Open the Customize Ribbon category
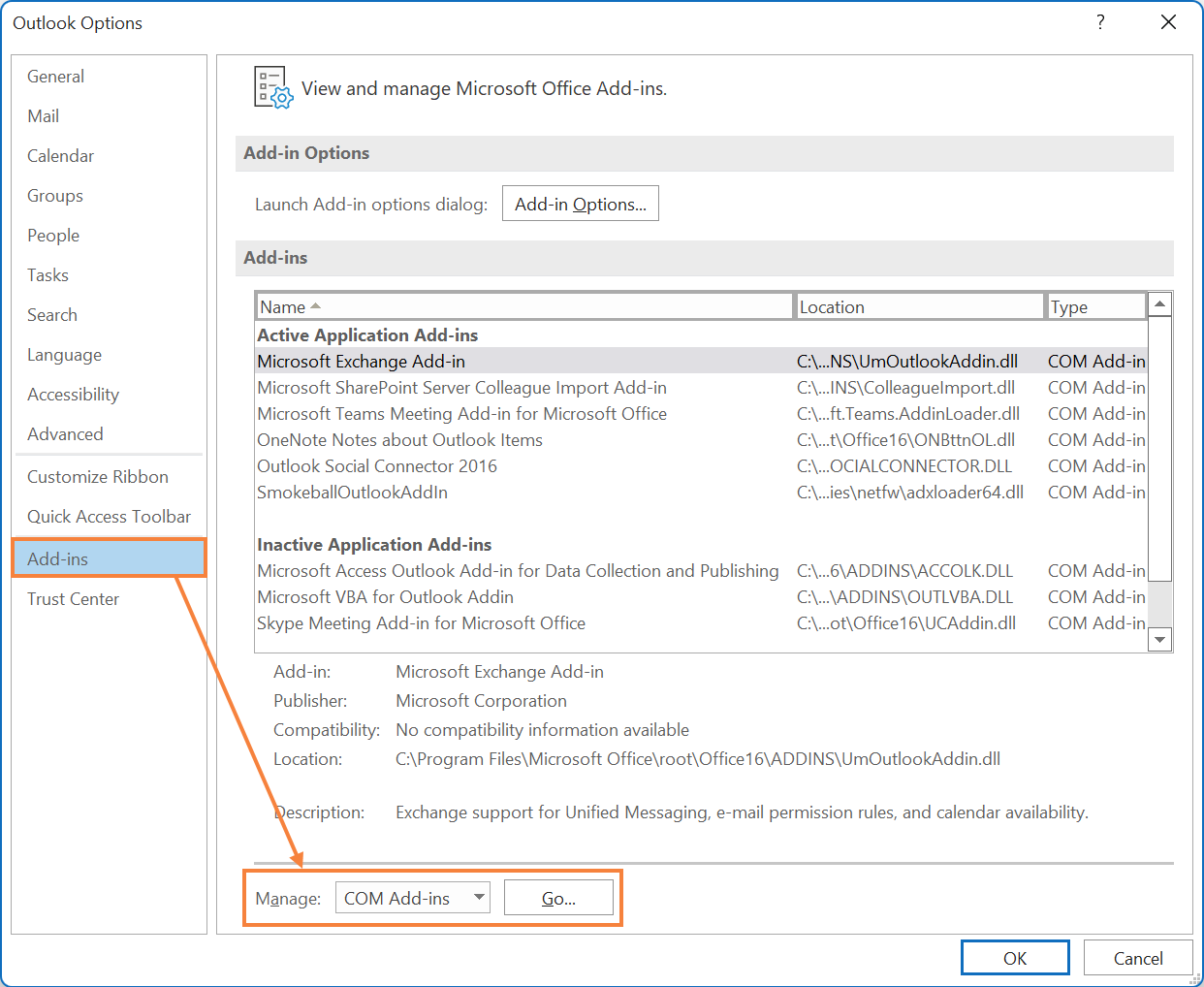This screenshot has width=1204, height=987. pyautogui.click(x=97, y=477)
